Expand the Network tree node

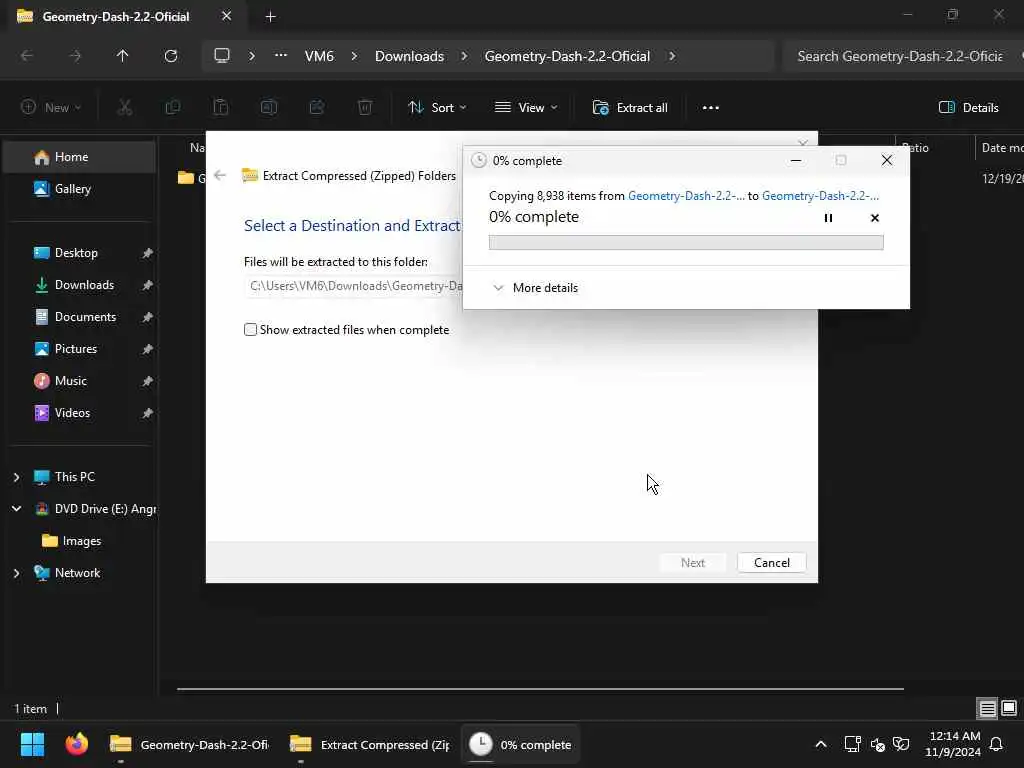click(x=16, y=573)
